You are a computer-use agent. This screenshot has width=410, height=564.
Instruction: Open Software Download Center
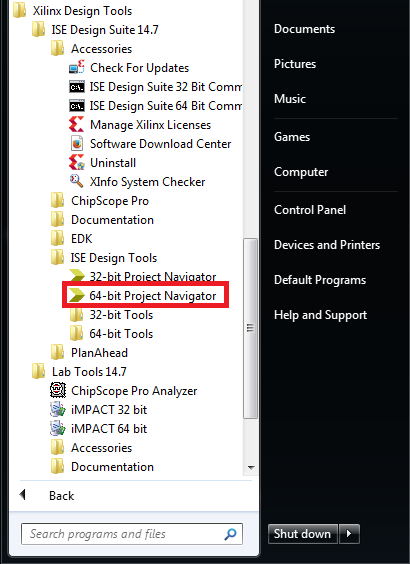[x=150, y=144]
